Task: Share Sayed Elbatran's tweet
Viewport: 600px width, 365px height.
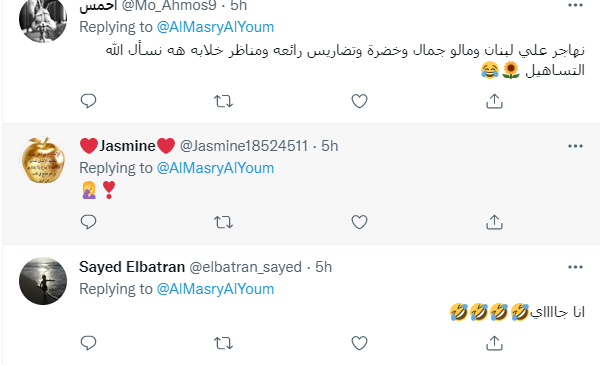Action: (494, 343)
